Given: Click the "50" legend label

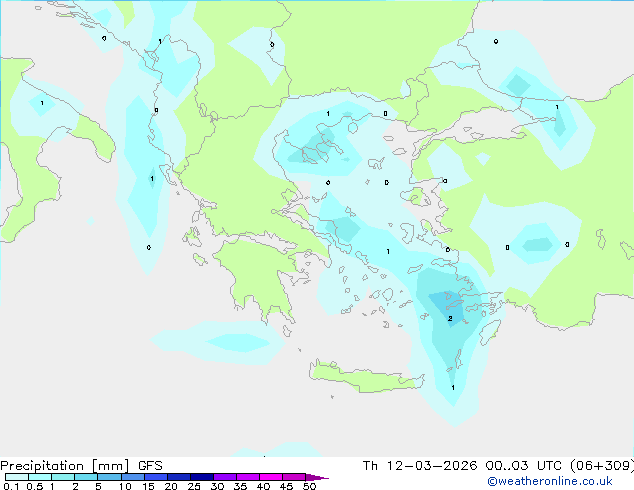Looking at the screenshot, I should (310, 486).
